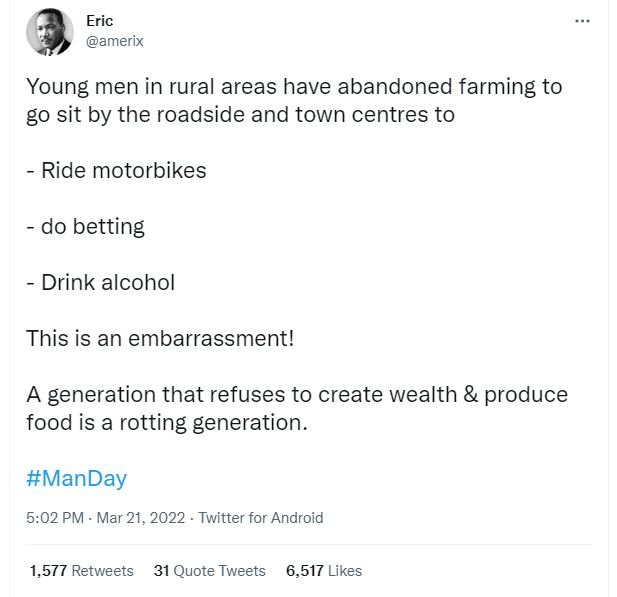View the 31 Quote Tweets
Screen dimensions: 617x597
coord(209,570)
